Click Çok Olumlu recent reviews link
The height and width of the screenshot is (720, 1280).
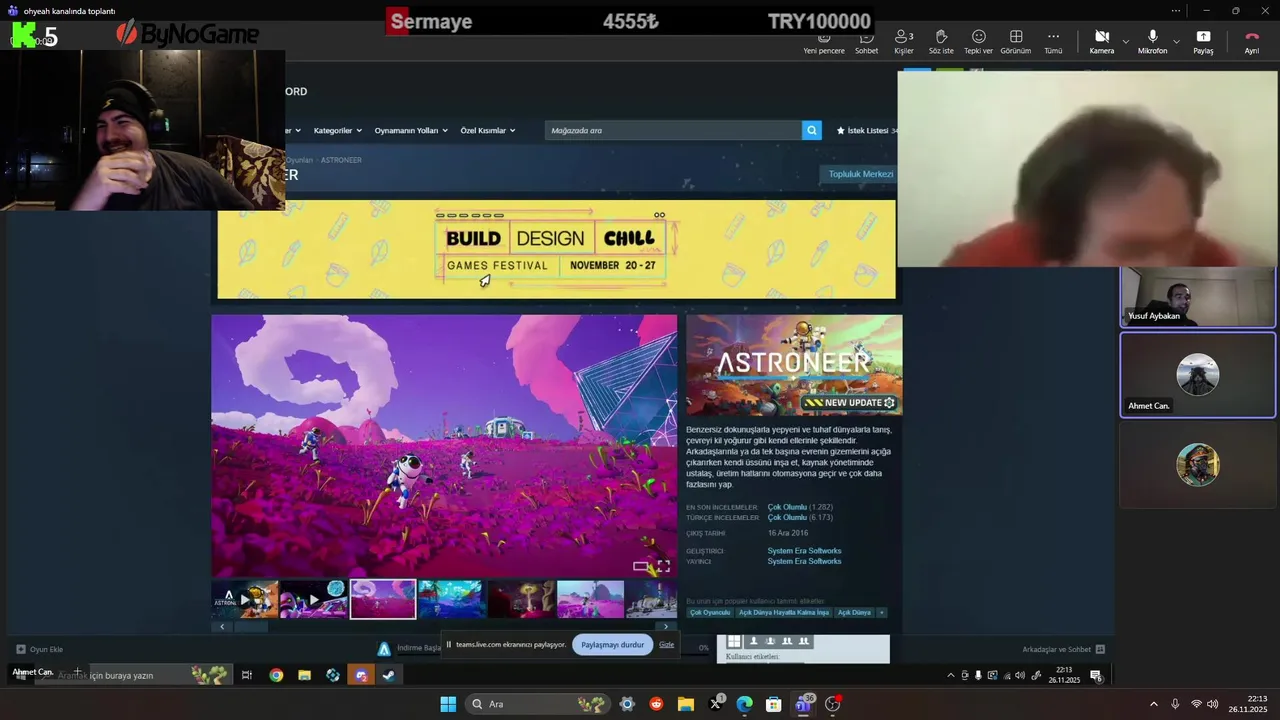click(787, 507)
